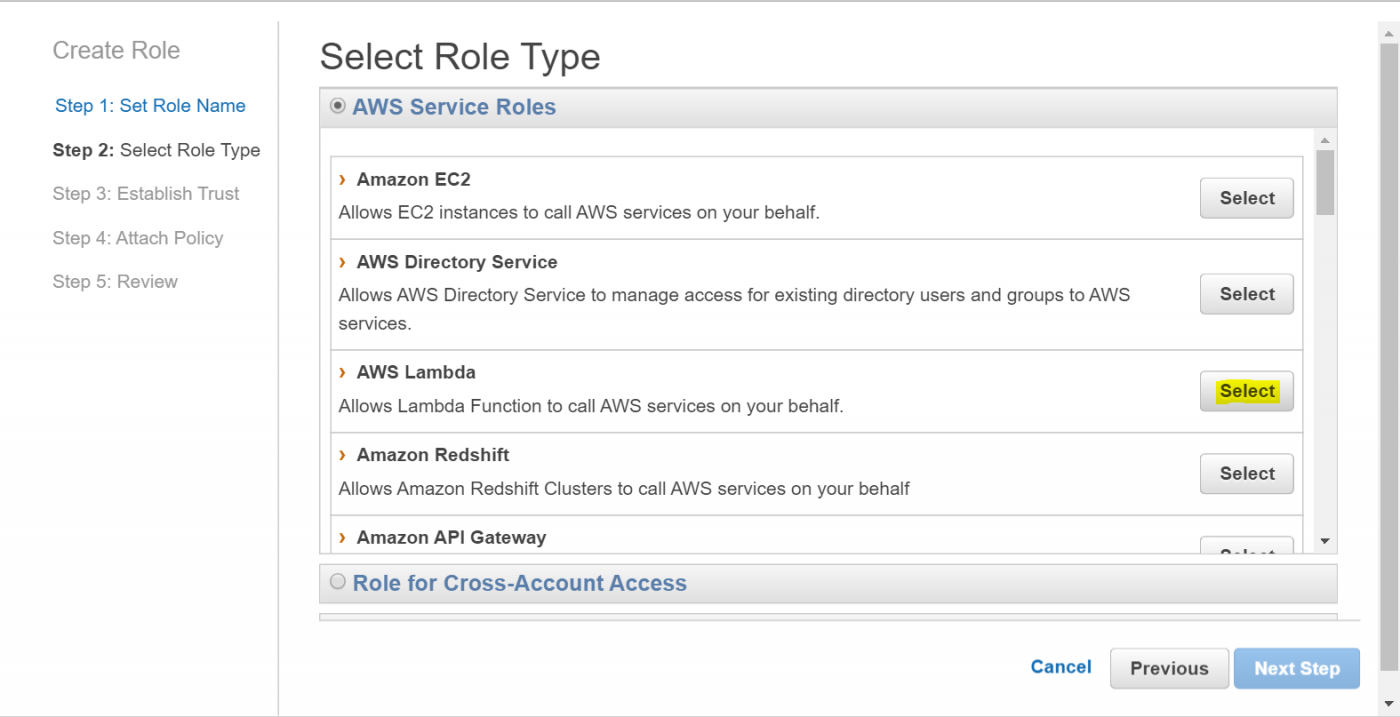Screen dimensions: 1400x717
Task: Click Select button for Amazon EC2
Action: (x=1247, y=198)
